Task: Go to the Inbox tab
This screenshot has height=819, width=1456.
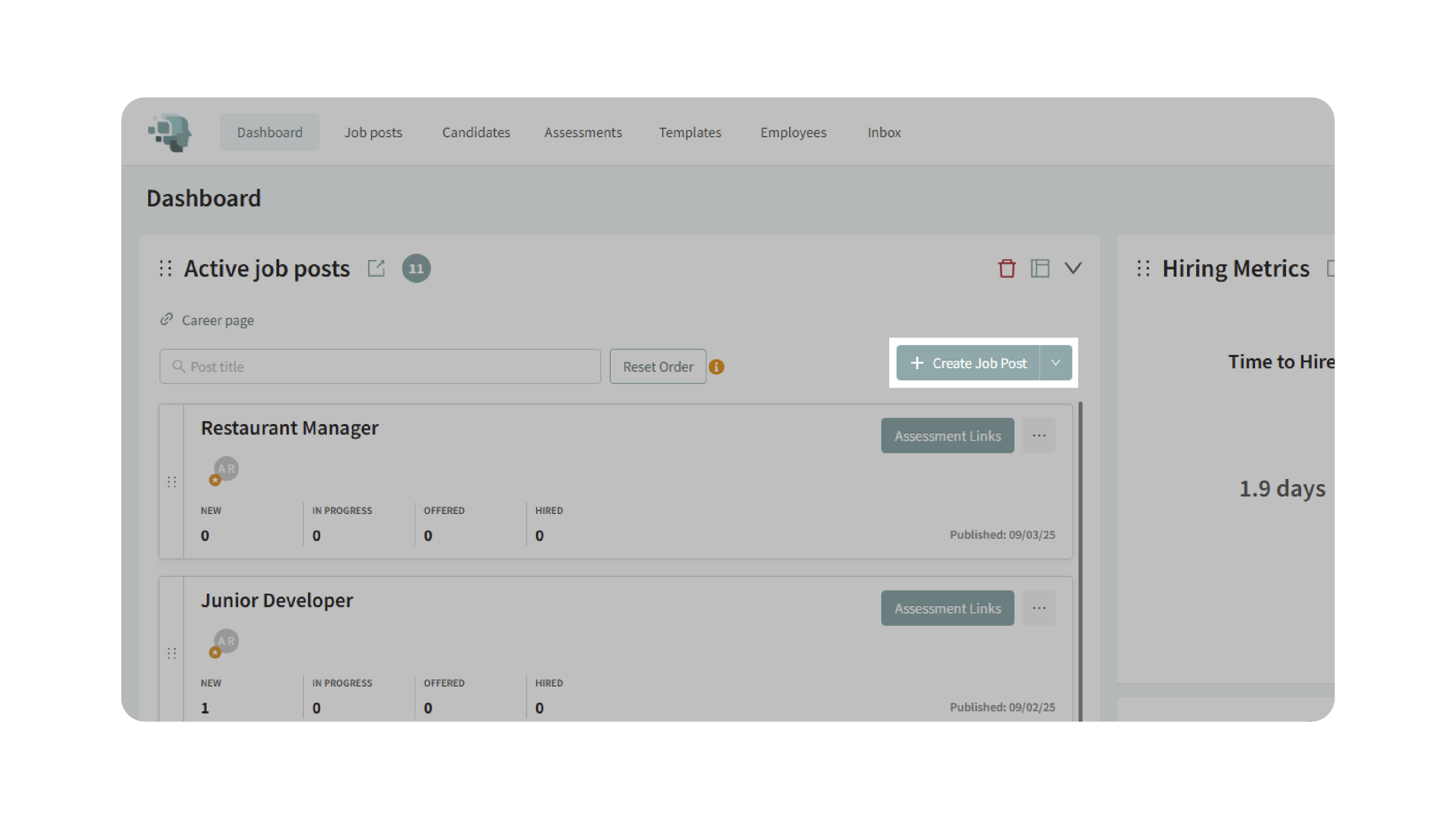Action: (x=884, y=132)
